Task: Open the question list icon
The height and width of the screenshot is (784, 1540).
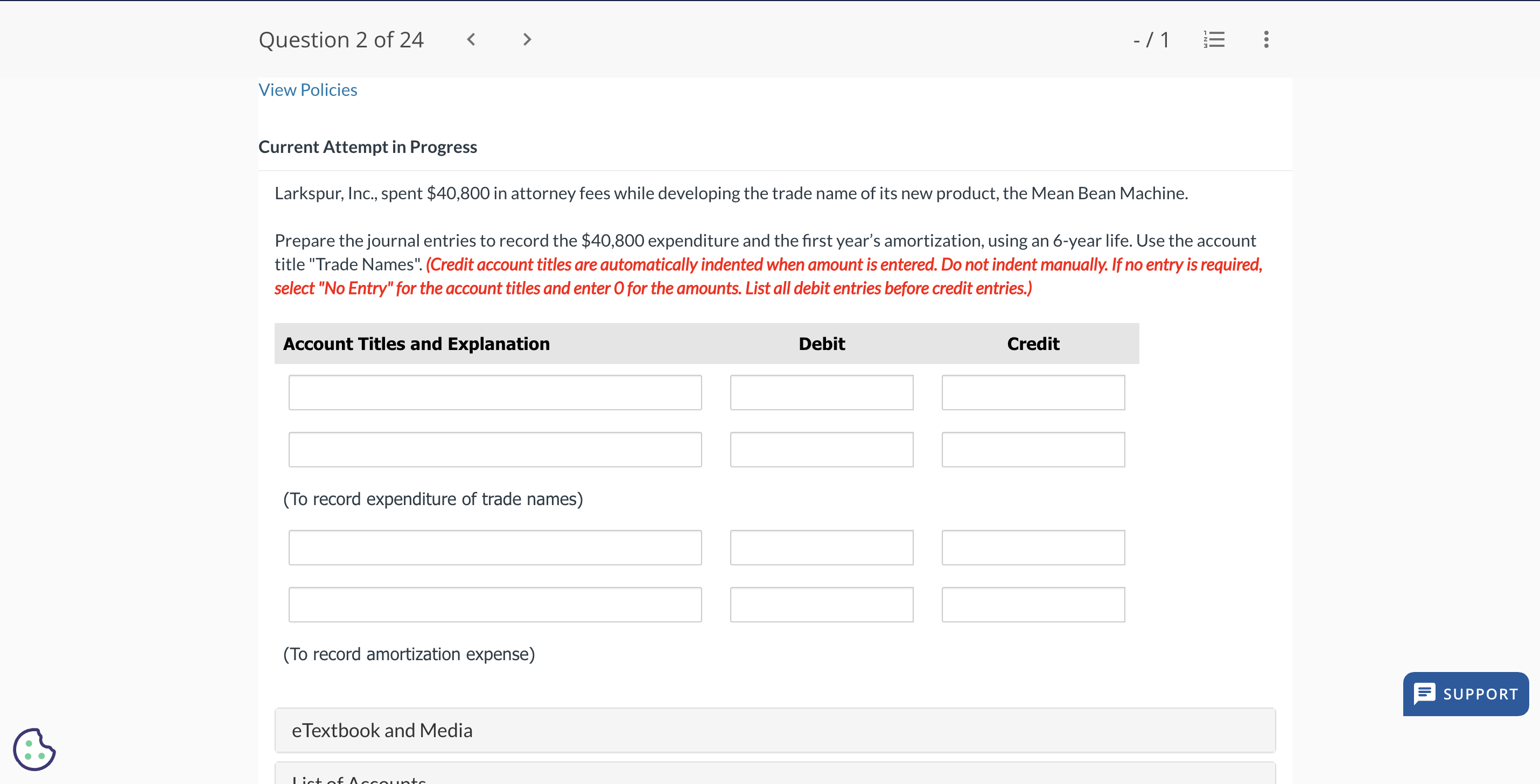Action: click(x=1214, y=39)
